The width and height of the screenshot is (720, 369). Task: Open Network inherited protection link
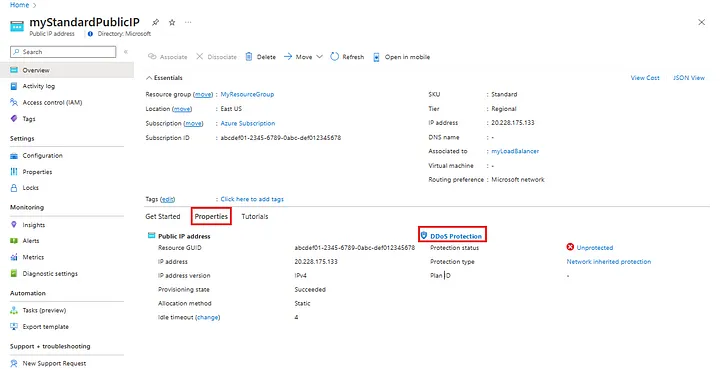click(x=608, y=261)
